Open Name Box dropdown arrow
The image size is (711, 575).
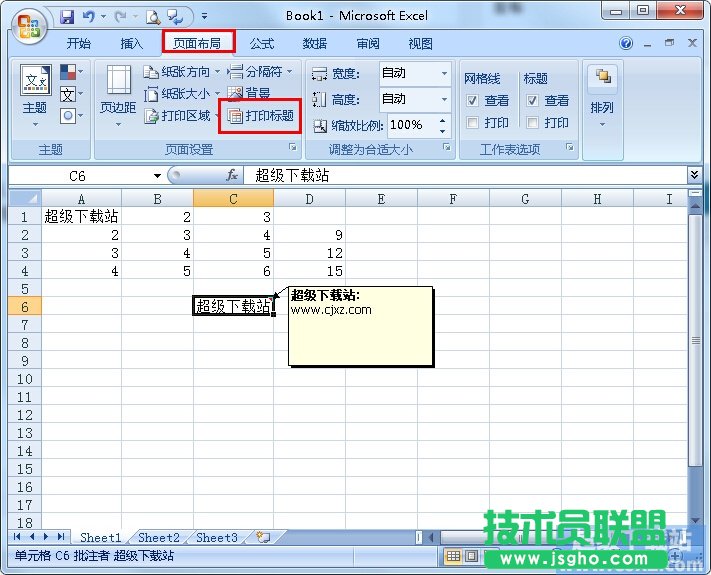pyautogui.click(x=157, y=176)
